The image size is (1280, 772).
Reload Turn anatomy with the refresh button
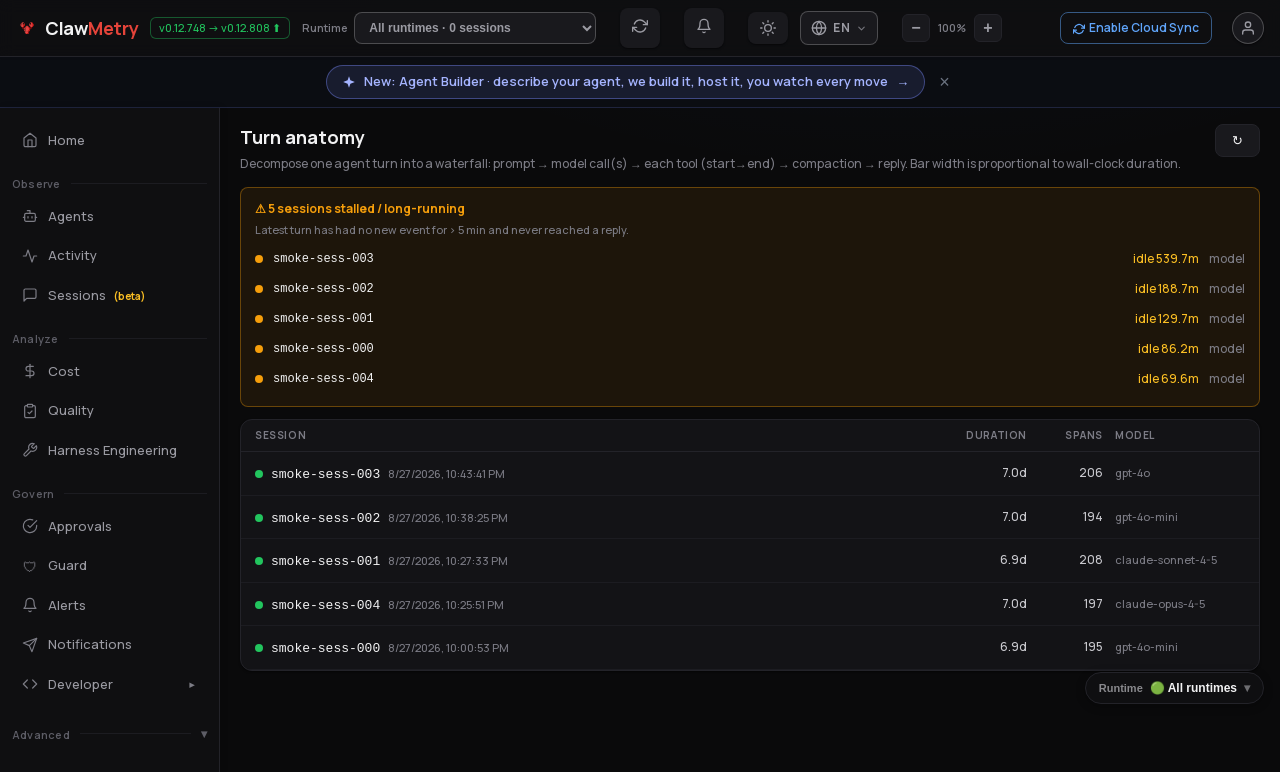pyautogui.click(x=1237, y=141)
